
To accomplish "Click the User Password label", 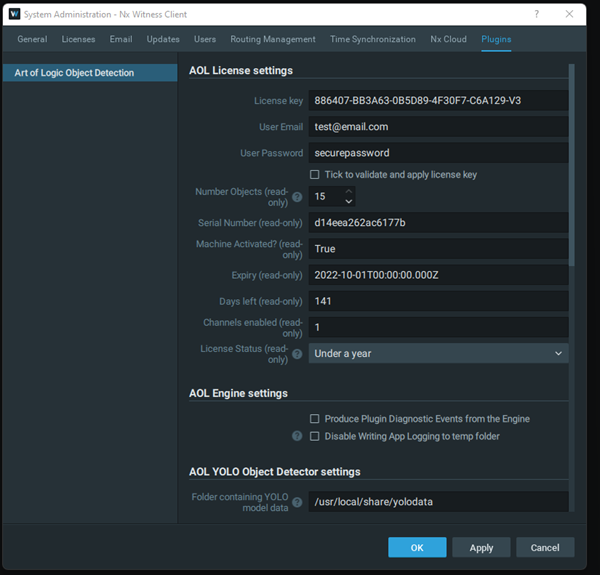I will point(272,153).
